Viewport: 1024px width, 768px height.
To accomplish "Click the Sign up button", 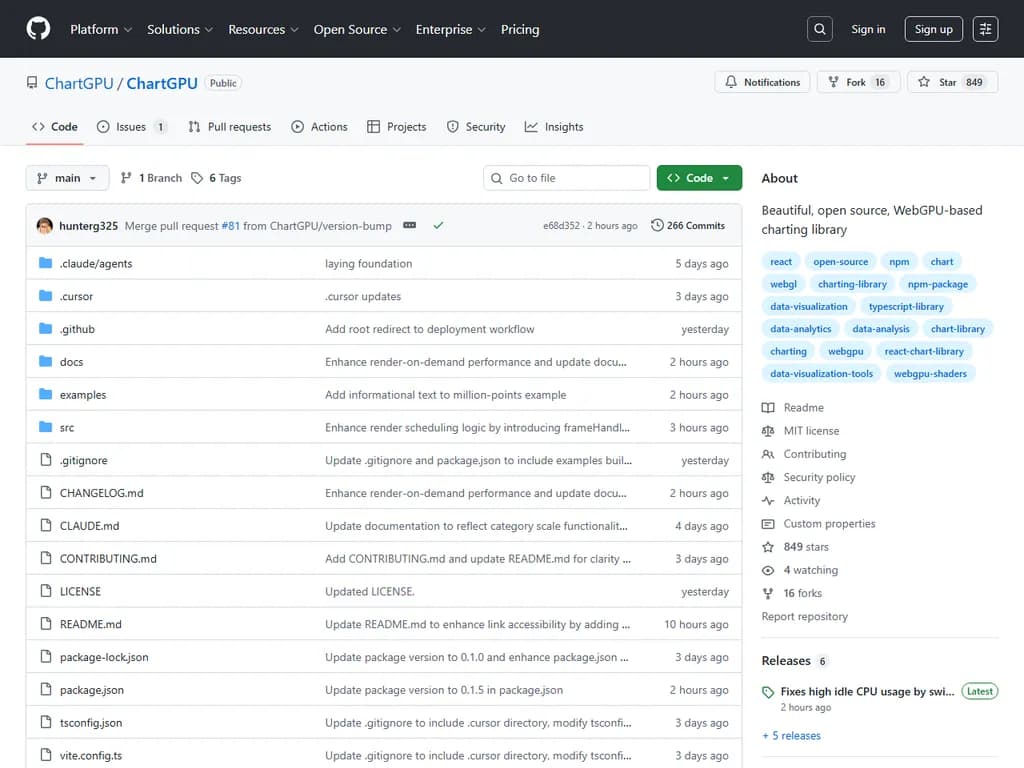I will [933, 29].
